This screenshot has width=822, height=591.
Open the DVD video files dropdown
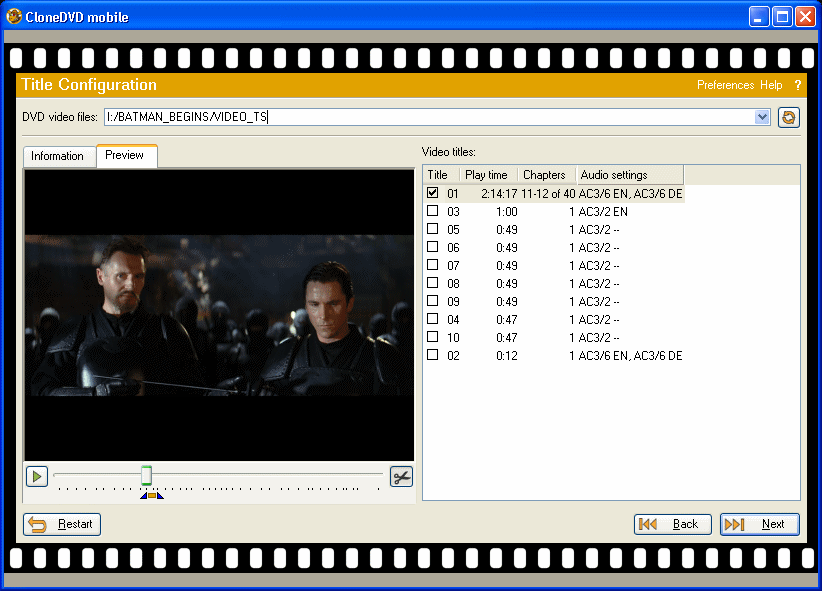click(x=762, y=117)
